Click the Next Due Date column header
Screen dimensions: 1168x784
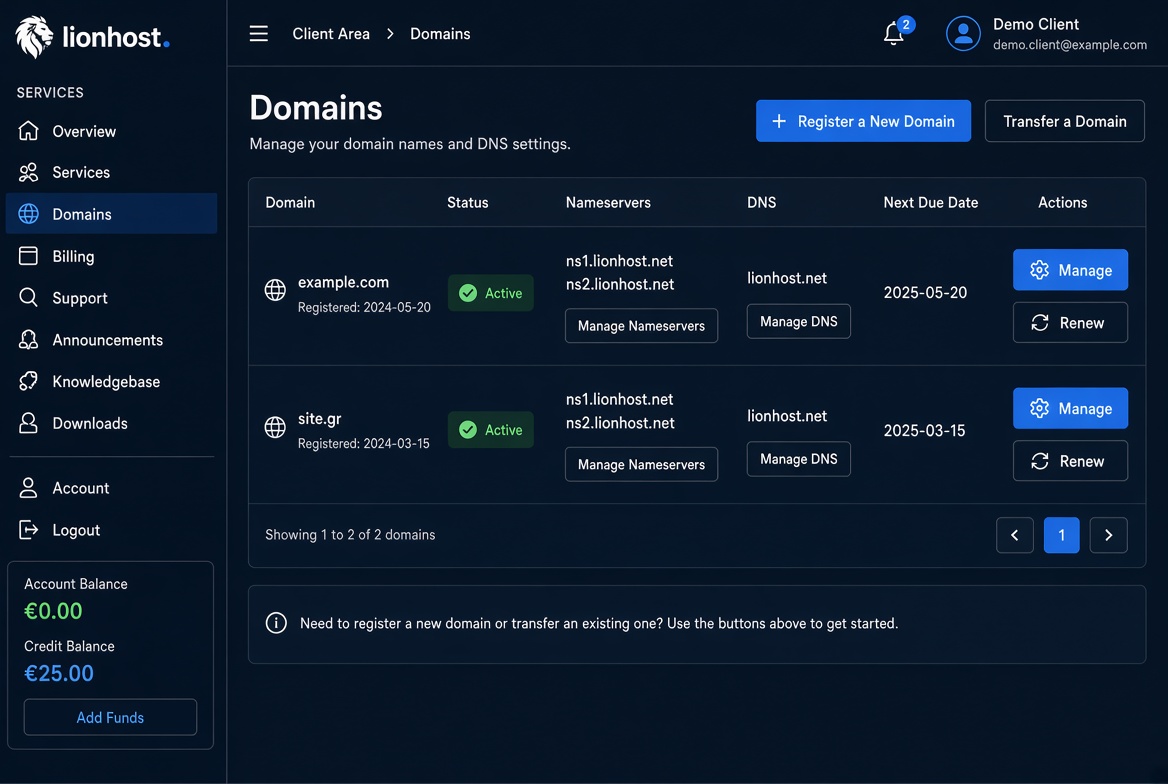click(930, 202)
